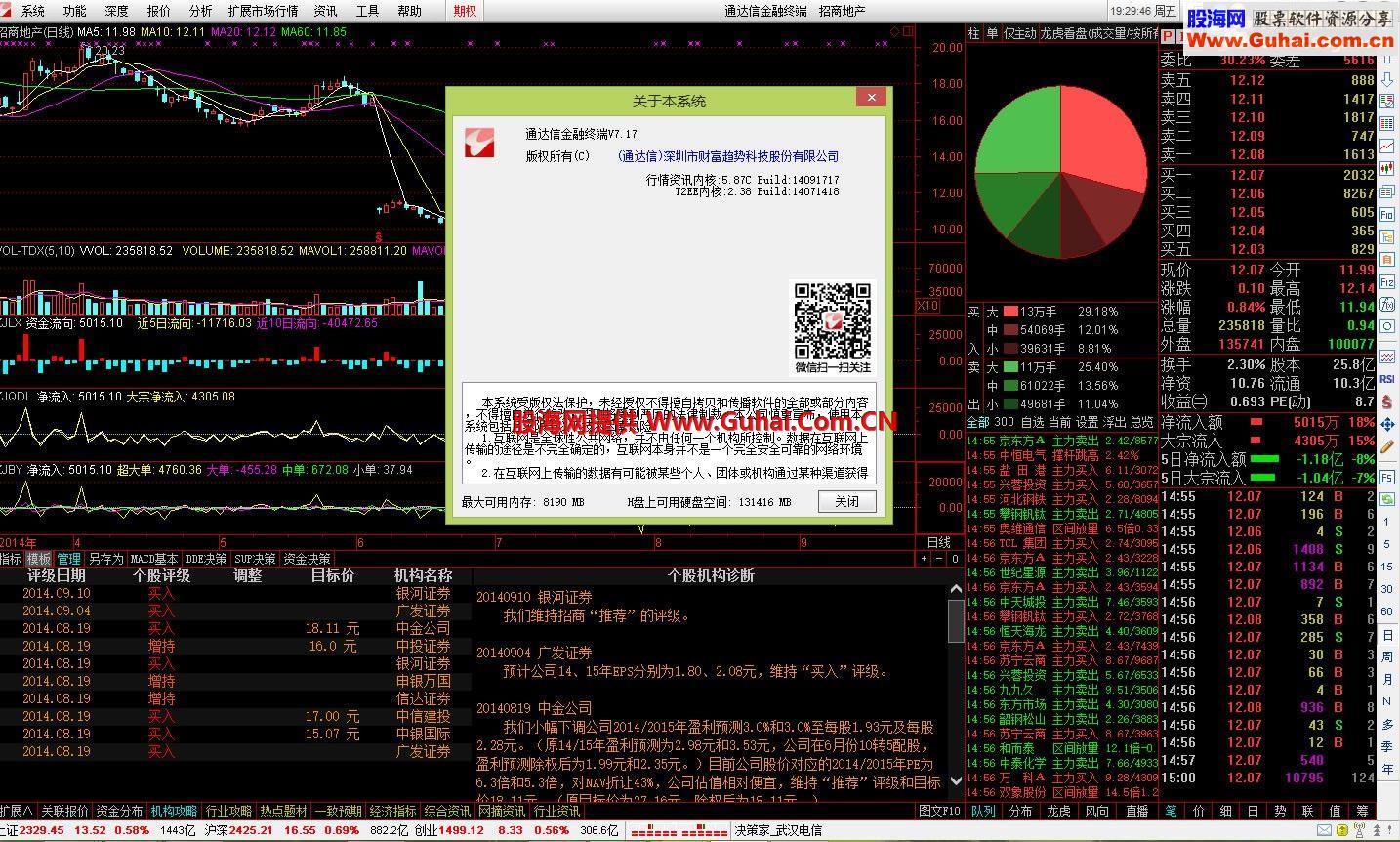Screen dimensions: 1400x842
Task: Click the red X on the About dialog
Action: pyautogui.click(x=871, y=97)
